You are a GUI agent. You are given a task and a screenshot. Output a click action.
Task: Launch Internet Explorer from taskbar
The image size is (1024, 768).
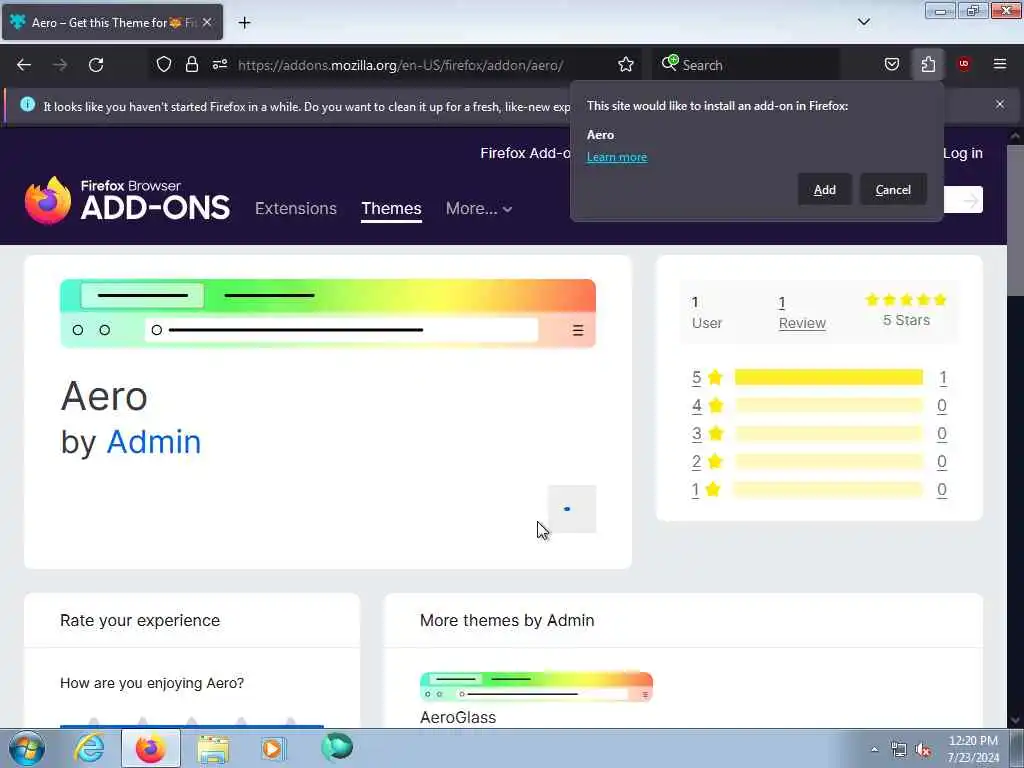89,748
